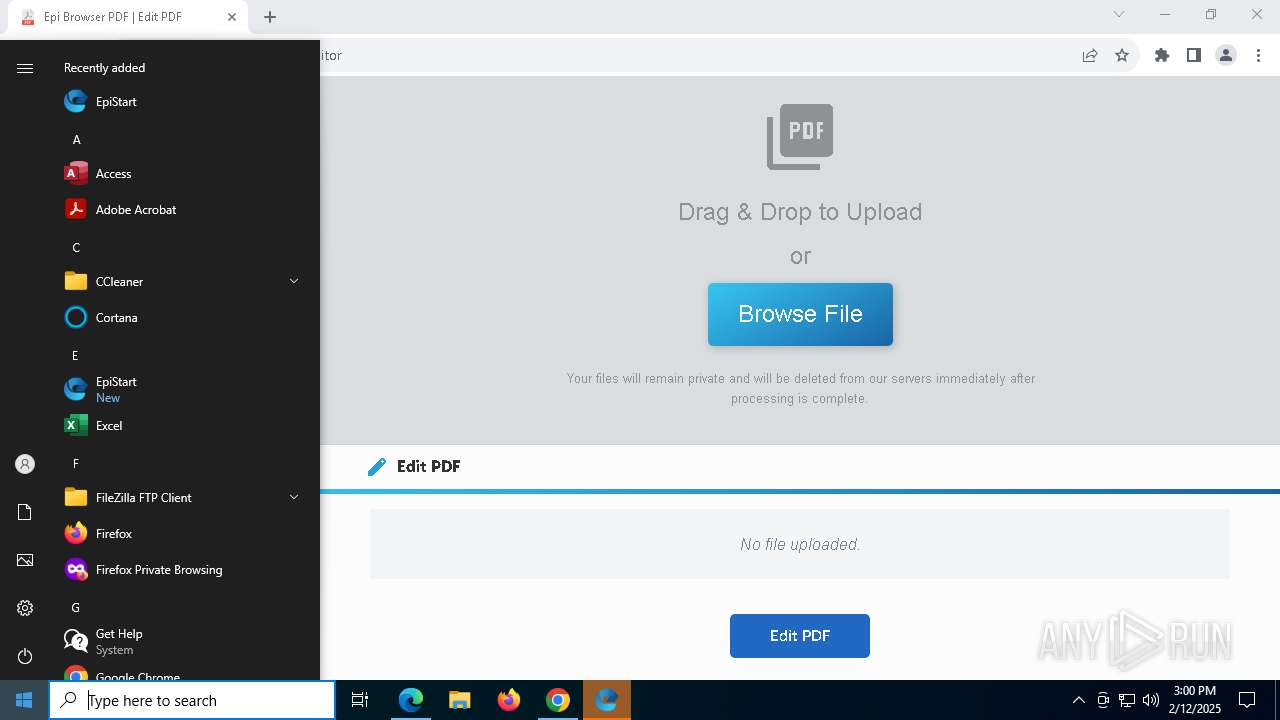Open the browser three-dot menu
Image resolution: width=1280 pixels, height=720 pixels.
coord(1258,55)
